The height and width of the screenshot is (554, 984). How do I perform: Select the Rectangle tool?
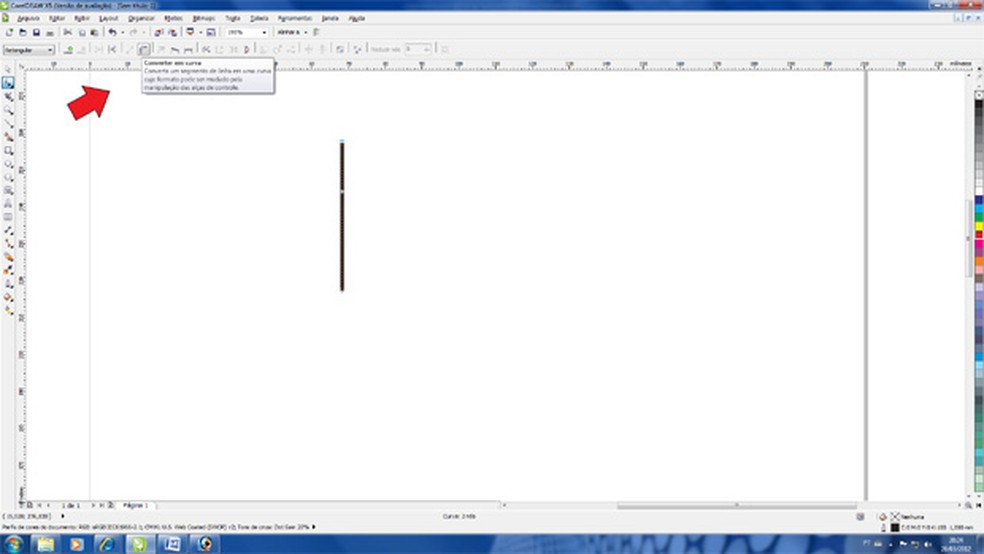pos(8,151)
